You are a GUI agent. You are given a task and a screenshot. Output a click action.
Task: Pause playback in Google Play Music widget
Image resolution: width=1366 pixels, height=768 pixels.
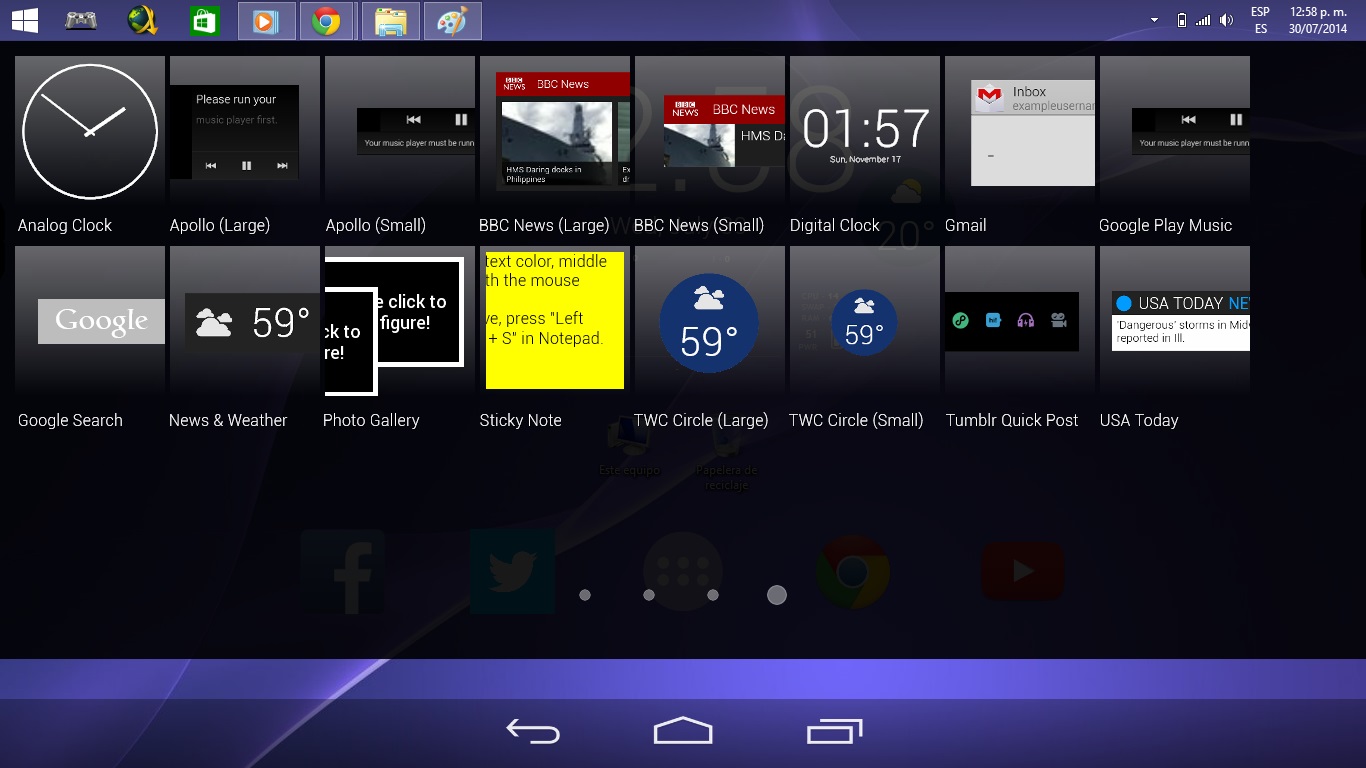click(1236, 120)
